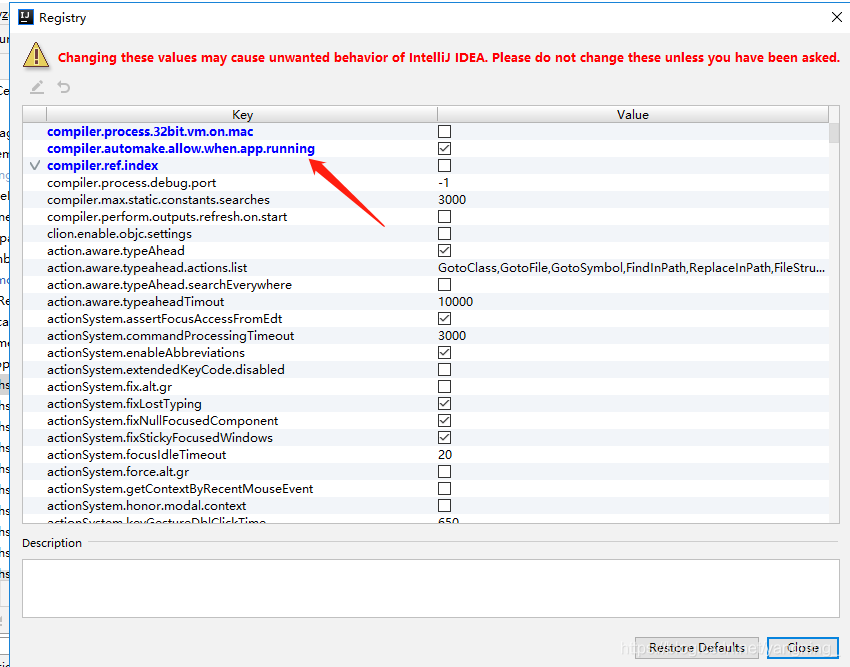The width and height of the screenshot is (850, 667).
Task: Uncheck actionSystem.fixLostTyping checkbox
Action: pos(445,403)
